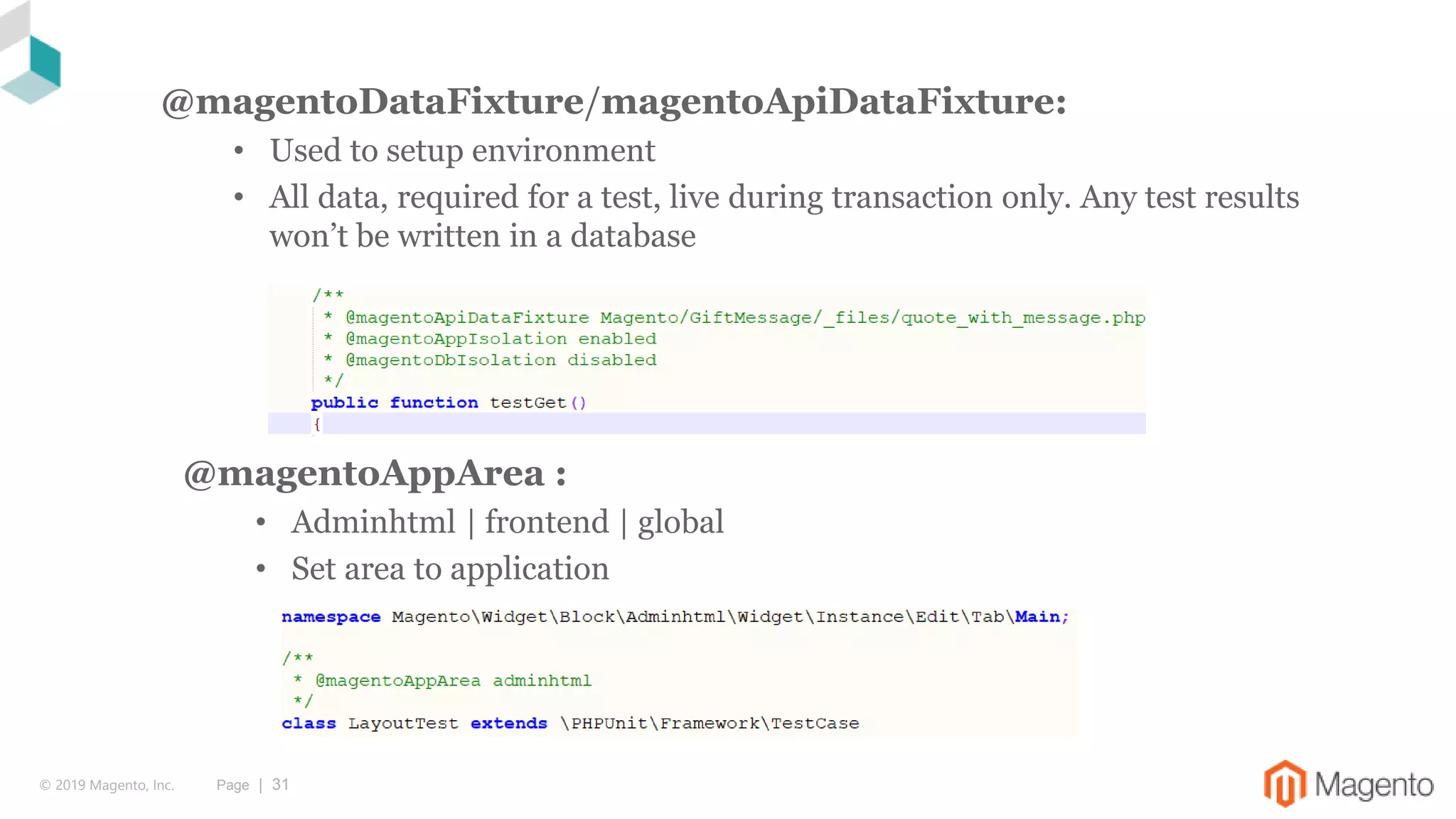Click the '@magentoAppIsolation enabled' code line
The image size is (1456, 819).
click(490, 338)
